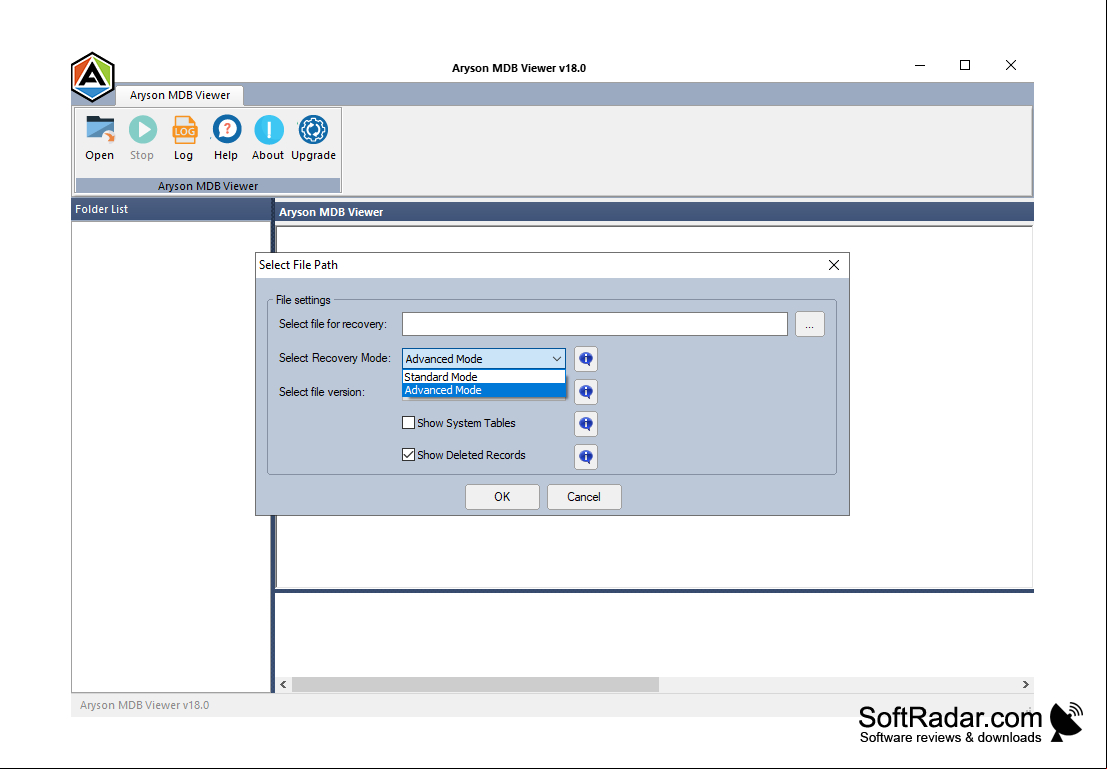Cancel the Select File Path dialog
Viewport: 1107px width, 769px height.
point(584,497)
